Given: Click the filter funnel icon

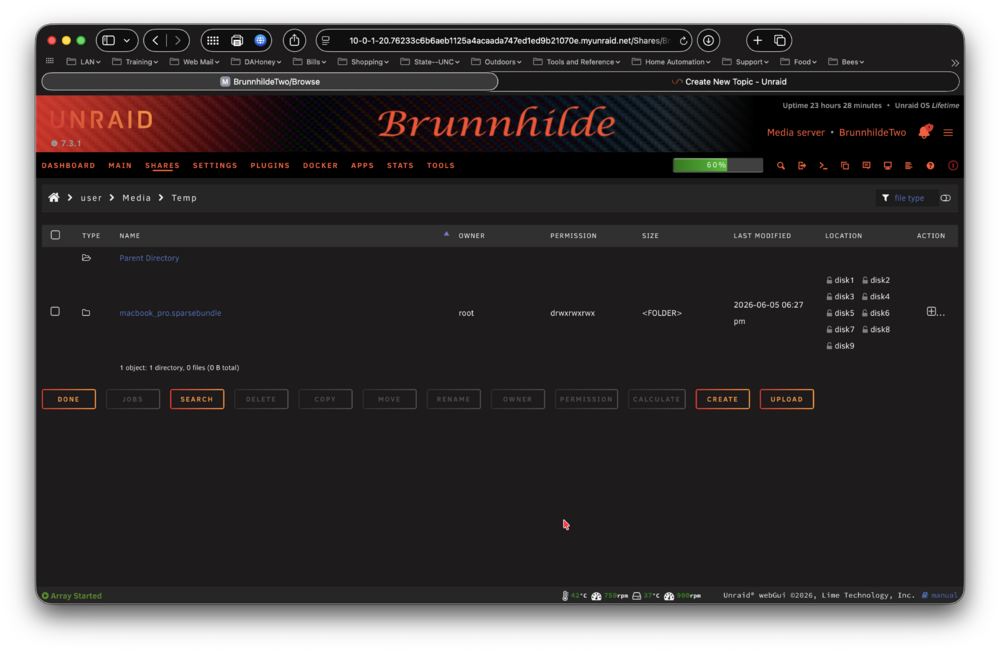Looking at the screenshot, I should pos(885,198).
